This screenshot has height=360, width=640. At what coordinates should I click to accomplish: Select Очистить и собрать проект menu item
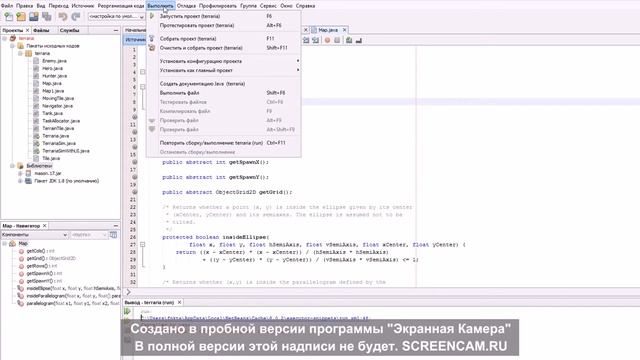[x=224, y=48]
